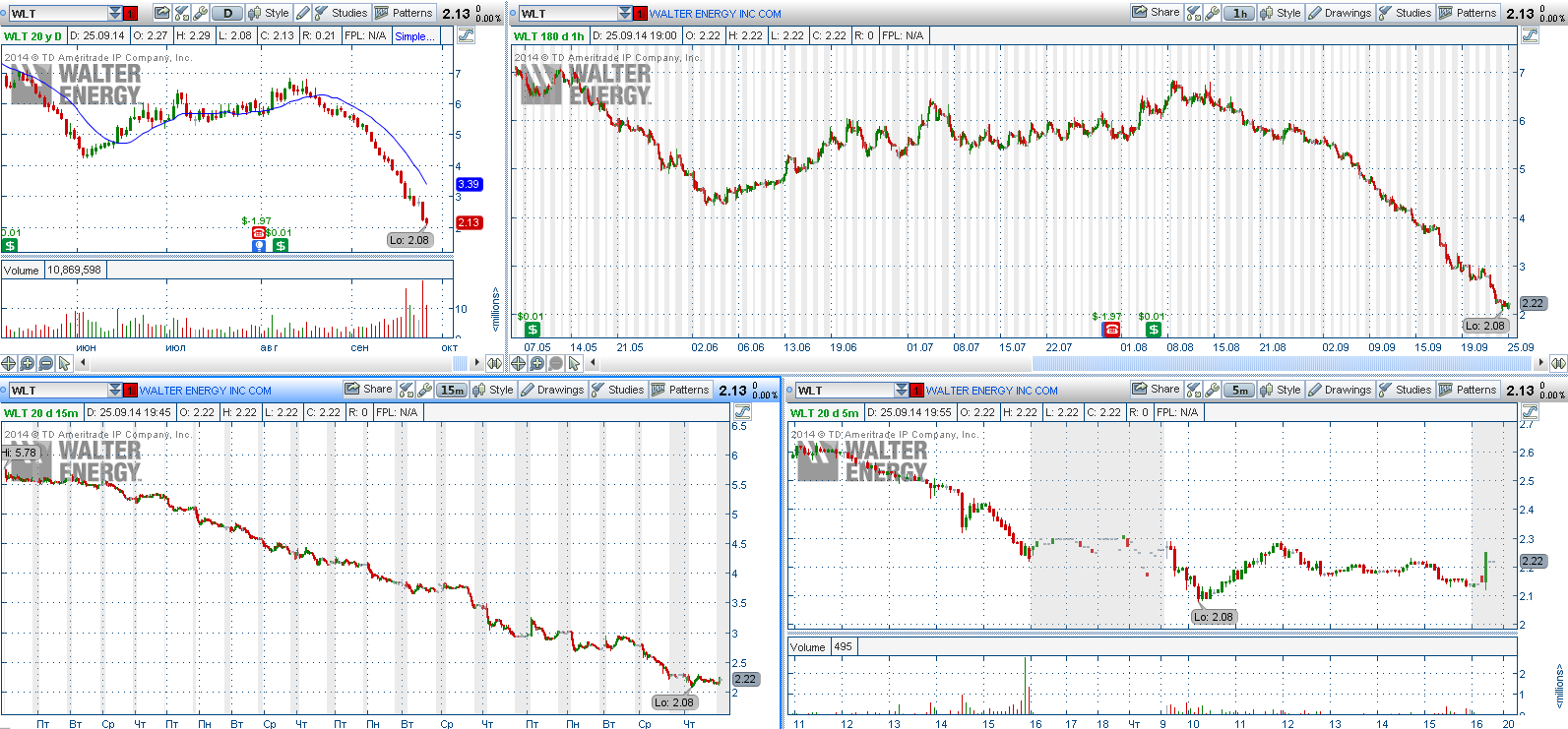Screen dimensions: 1568x729
Task: Select drawing pencil tool in daily chart
Action: tap(302, 13)
